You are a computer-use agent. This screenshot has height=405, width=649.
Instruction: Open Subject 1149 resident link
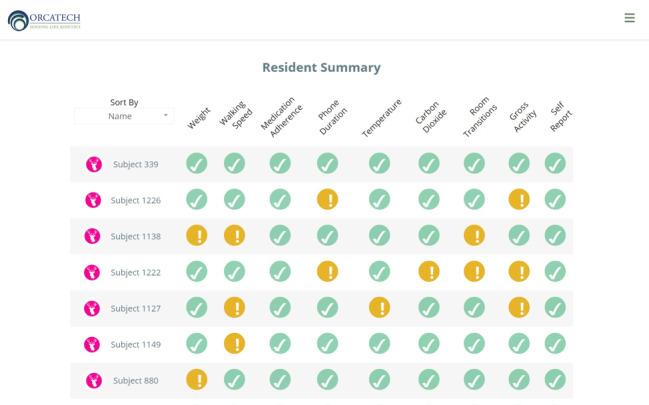point(135,345)
